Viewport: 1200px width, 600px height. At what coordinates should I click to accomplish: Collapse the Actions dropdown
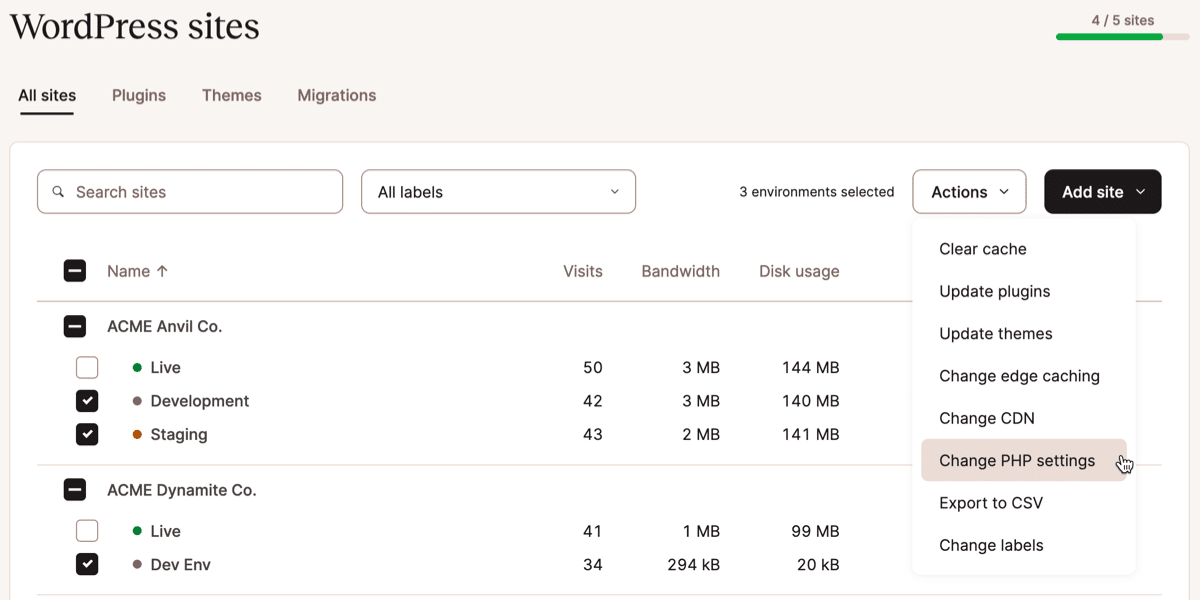(x=968, y=191)
